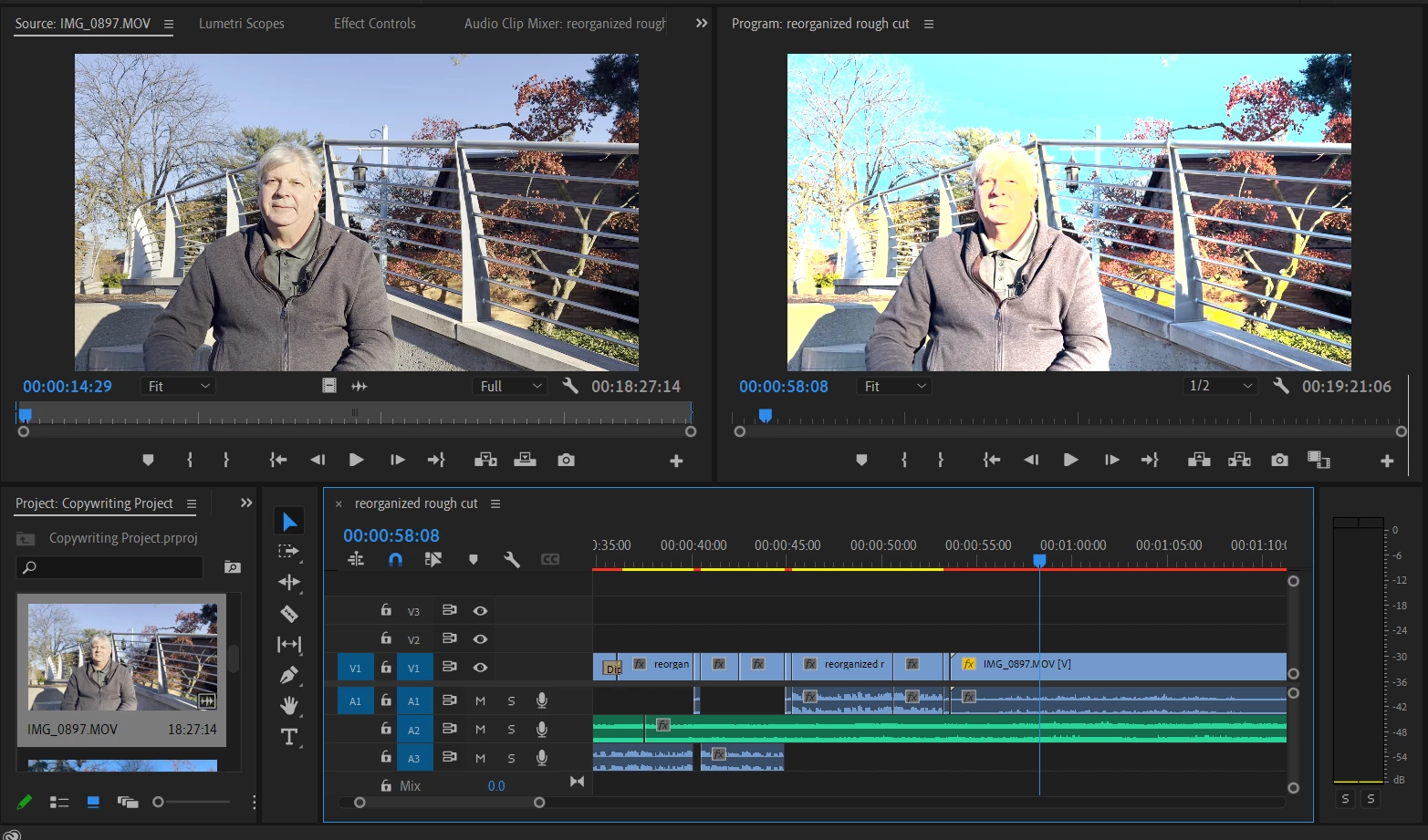Select the Razor tool

(289, 614)
